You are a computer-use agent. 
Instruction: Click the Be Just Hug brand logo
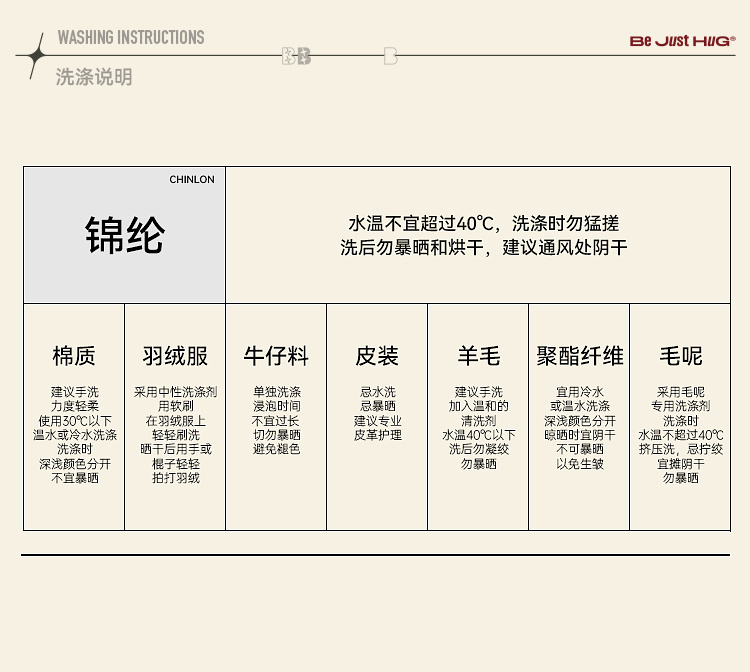click(682, 41)
